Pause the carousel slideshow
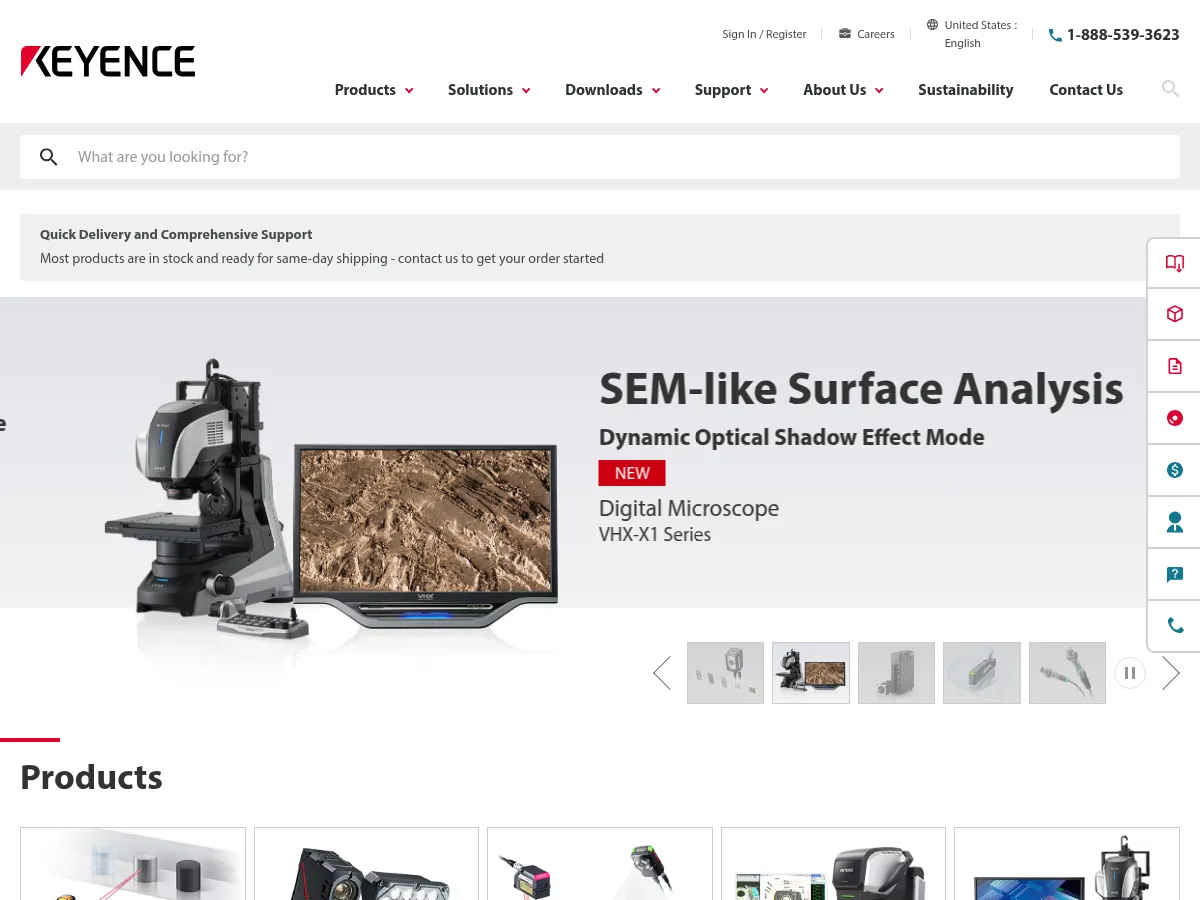Viewport: 1200px width, 900px height. [1130, 673]
